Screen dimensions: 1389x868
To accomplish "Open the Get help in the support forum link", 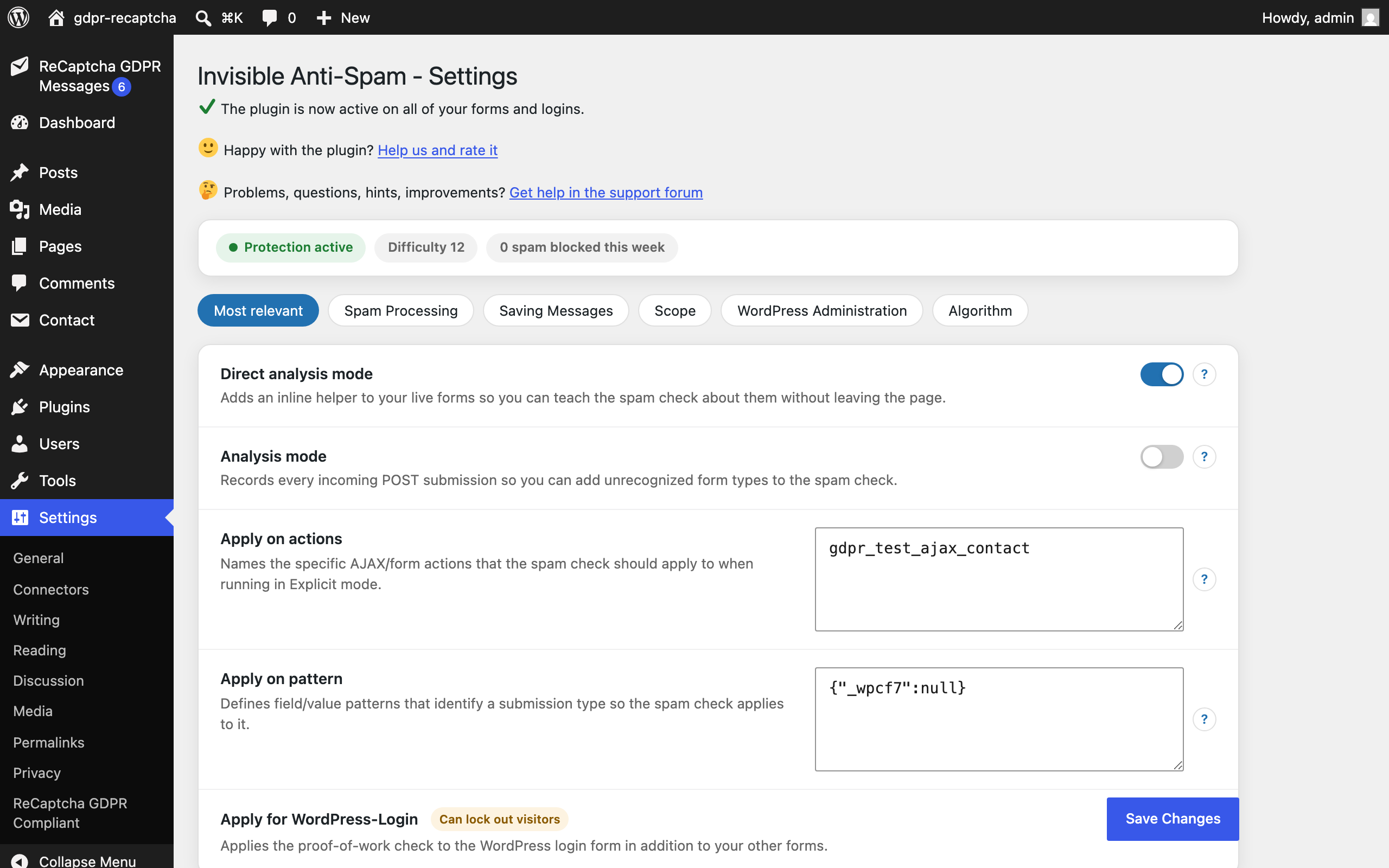I will pyautogui.click(x=606, y=192).
